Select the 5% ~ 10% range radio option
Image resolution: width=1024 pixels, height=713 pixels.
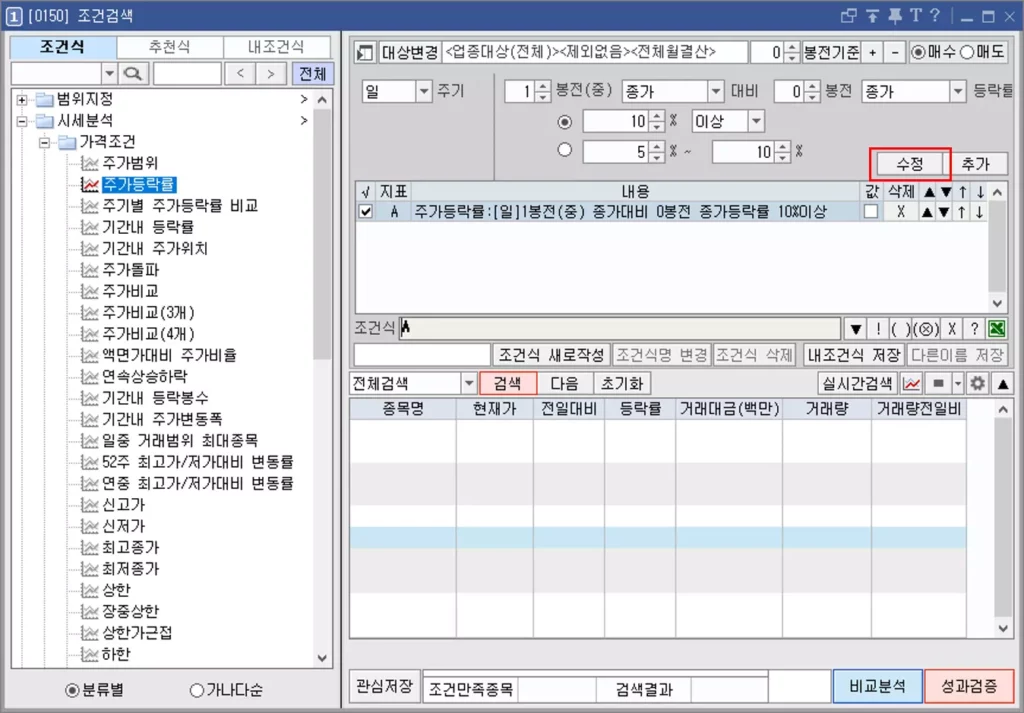click(565, 150)
